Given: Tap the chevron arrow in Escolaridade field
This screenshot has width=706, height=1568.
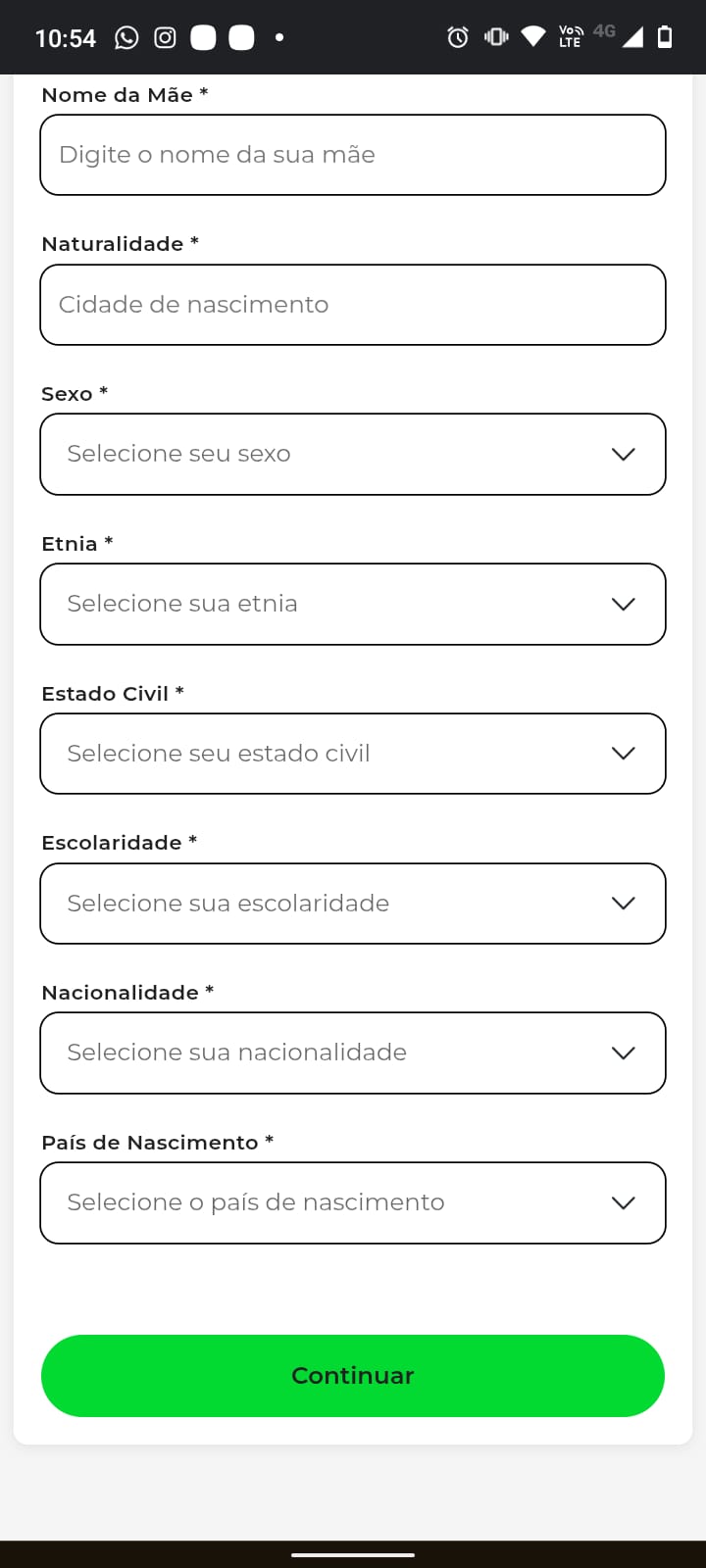Looking at the screenshot, I should click(624, 904).
